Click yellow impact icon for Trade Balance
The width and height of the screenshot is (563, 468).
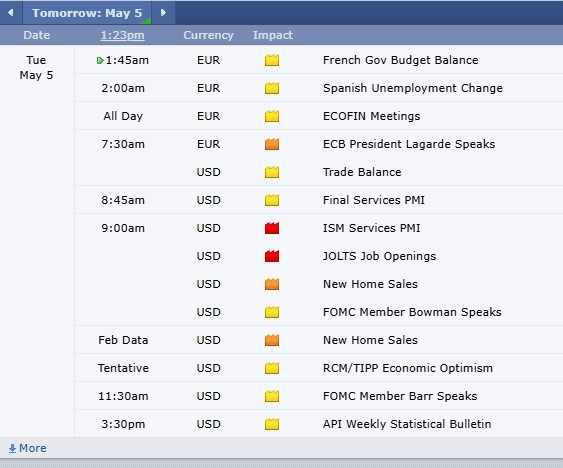272,172
